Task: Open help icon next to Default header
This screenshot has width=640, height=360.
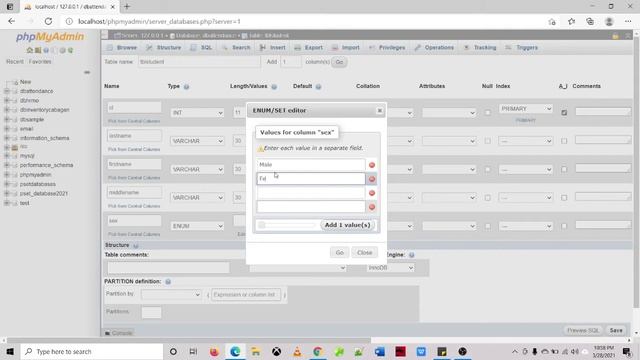Action: click(x=318, y=87)
